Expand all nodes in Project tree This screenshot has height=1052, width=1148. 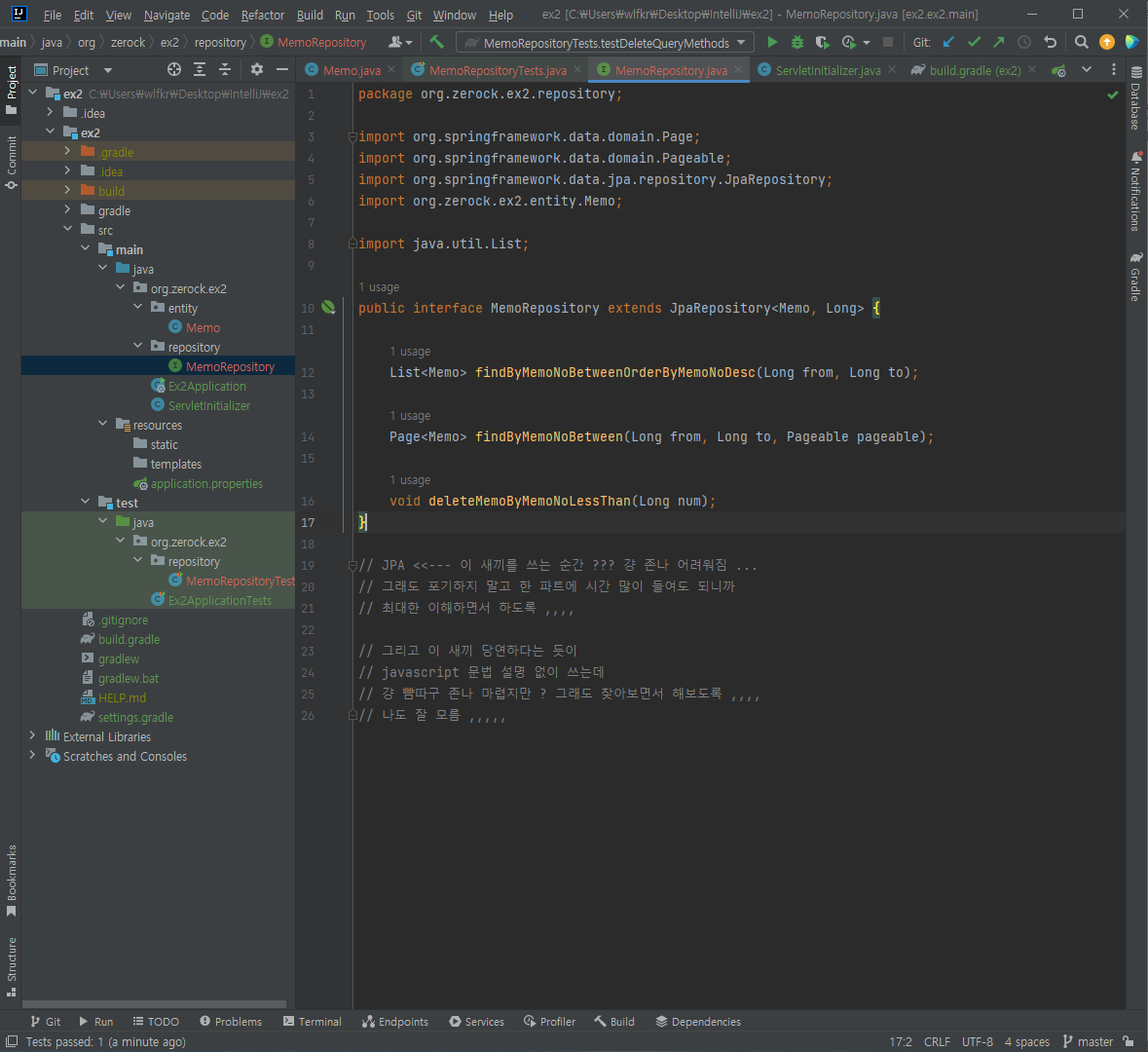[200, 69]
